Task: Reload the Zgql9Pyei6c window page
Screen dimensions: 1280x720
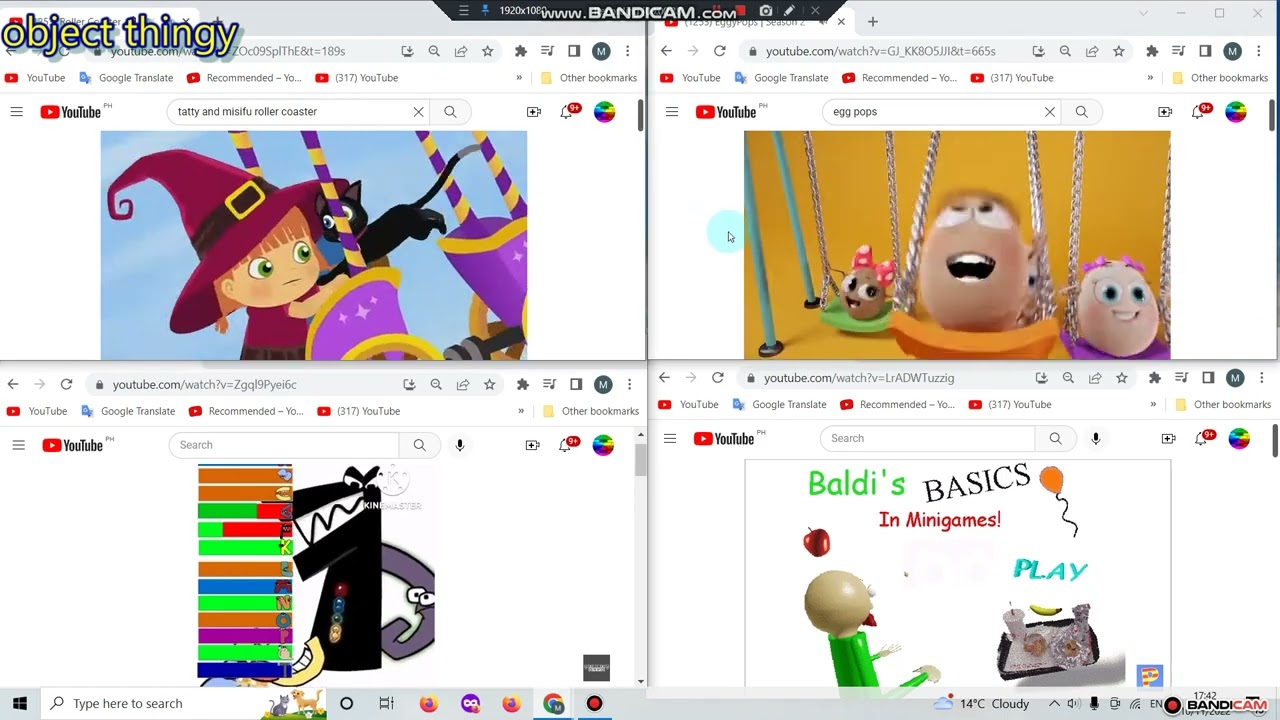Action: (x=66, y=384)
